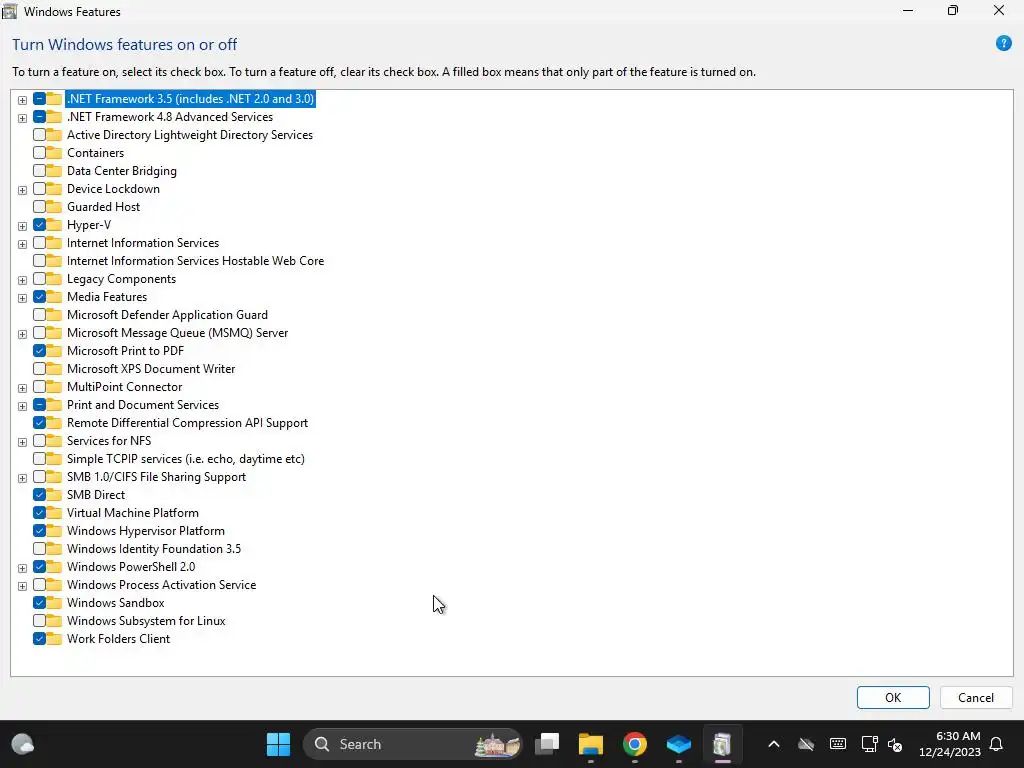Uncheck the Work Folders Client checkbox
Viewport: 1024px width, 768px height.
pos(39,639)
